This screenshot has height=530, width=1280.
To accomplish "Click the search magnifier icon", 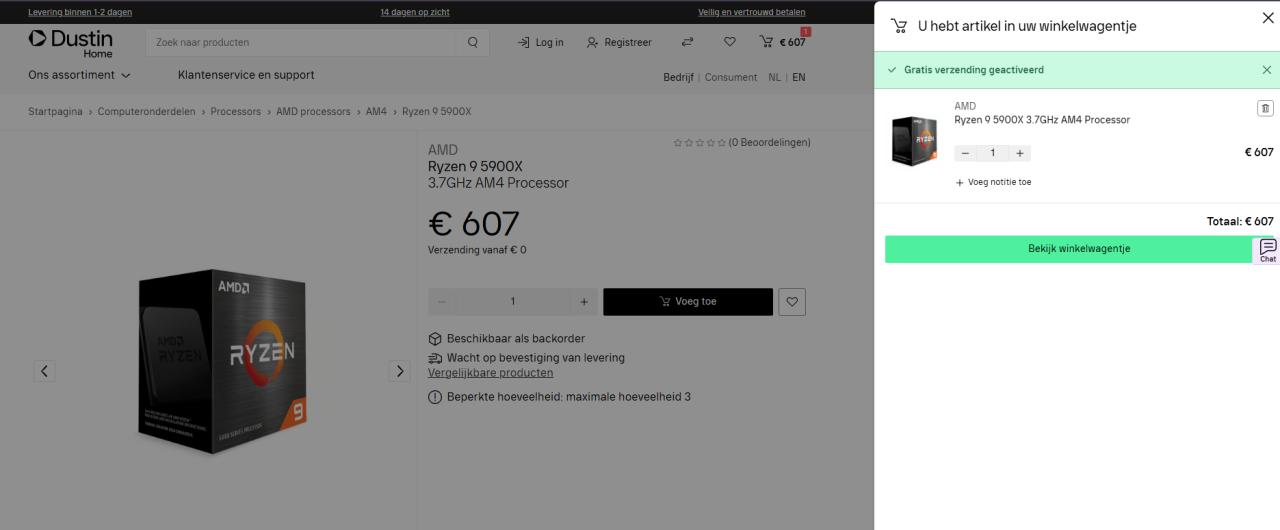I will pyautogui.click(x=472, y=42).
